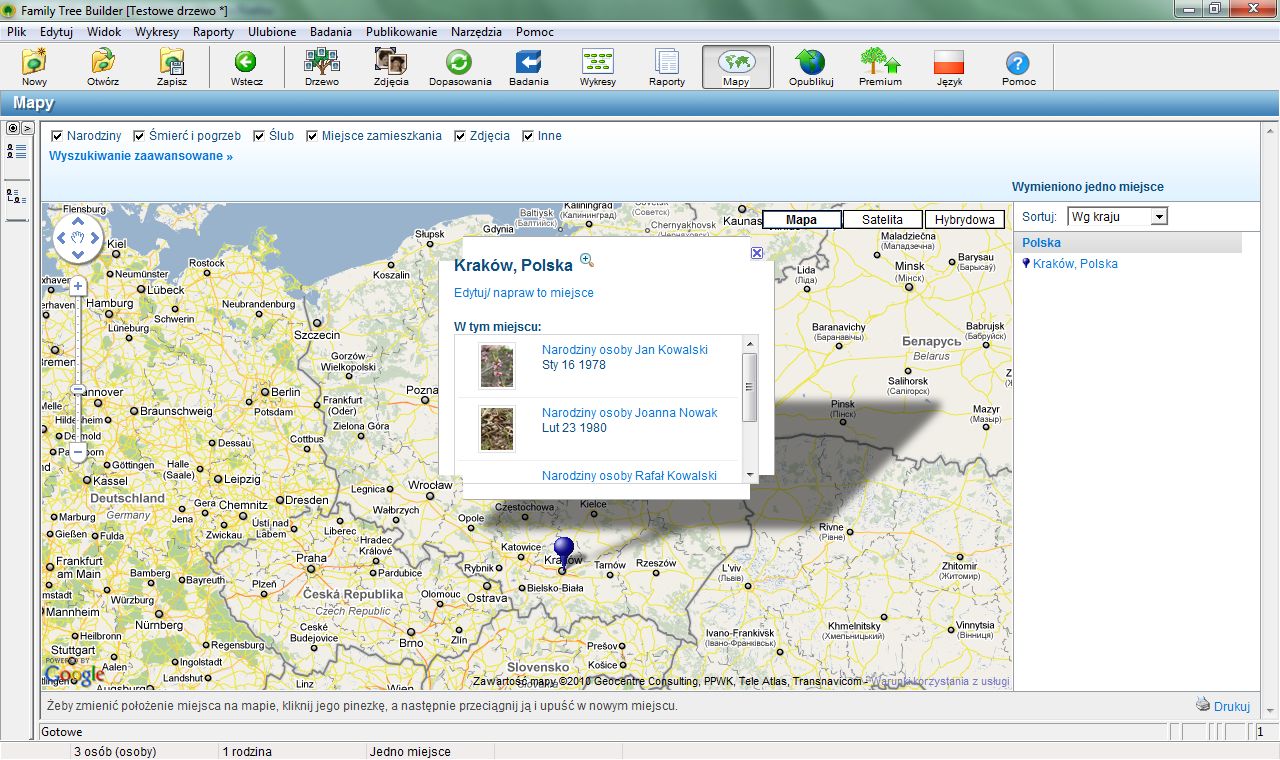The image size is (1280, 760).
Task: Click the Polska country header in list
Action: (x=1129, y=243)
